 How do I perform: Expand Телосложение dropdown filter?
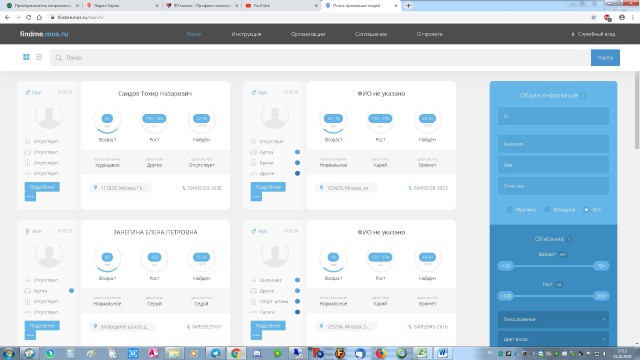(553, 319)
